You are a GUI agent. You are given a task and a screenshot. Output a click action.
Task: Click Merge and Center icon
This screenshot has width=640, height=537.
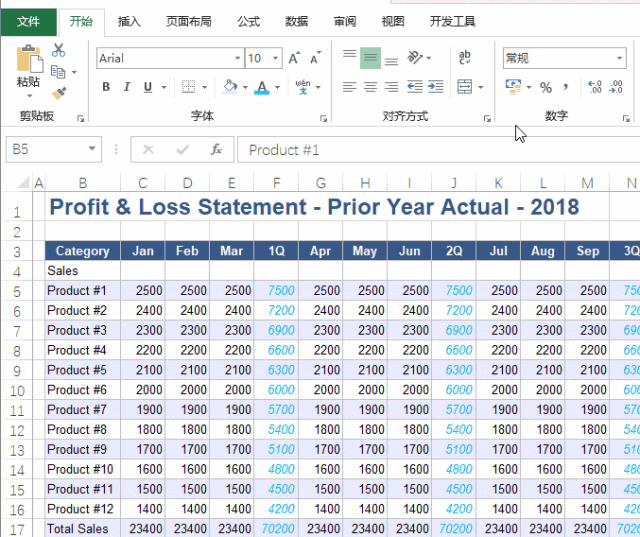click(x=464, y=87)
